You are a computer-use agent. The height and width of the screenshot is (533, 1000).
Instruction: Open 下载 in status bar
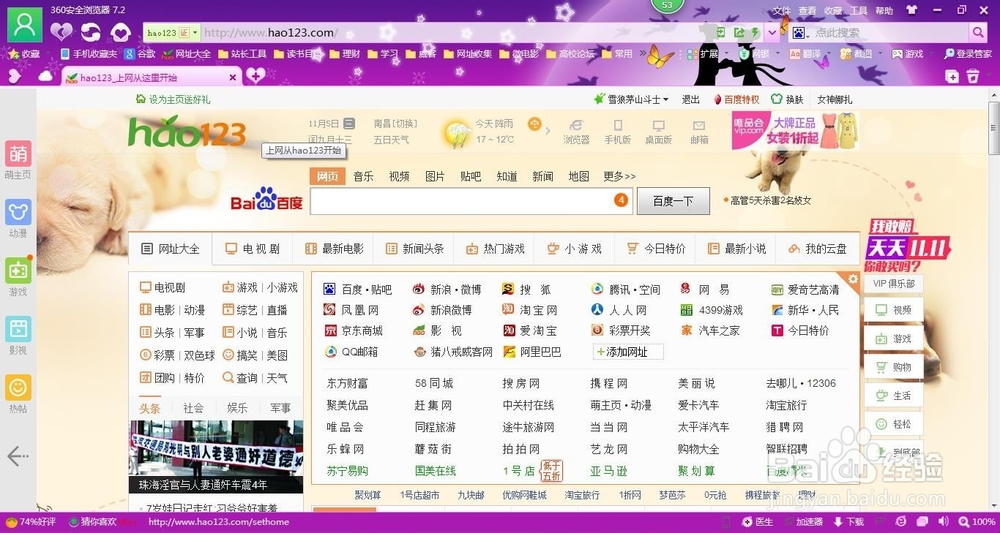848,522
